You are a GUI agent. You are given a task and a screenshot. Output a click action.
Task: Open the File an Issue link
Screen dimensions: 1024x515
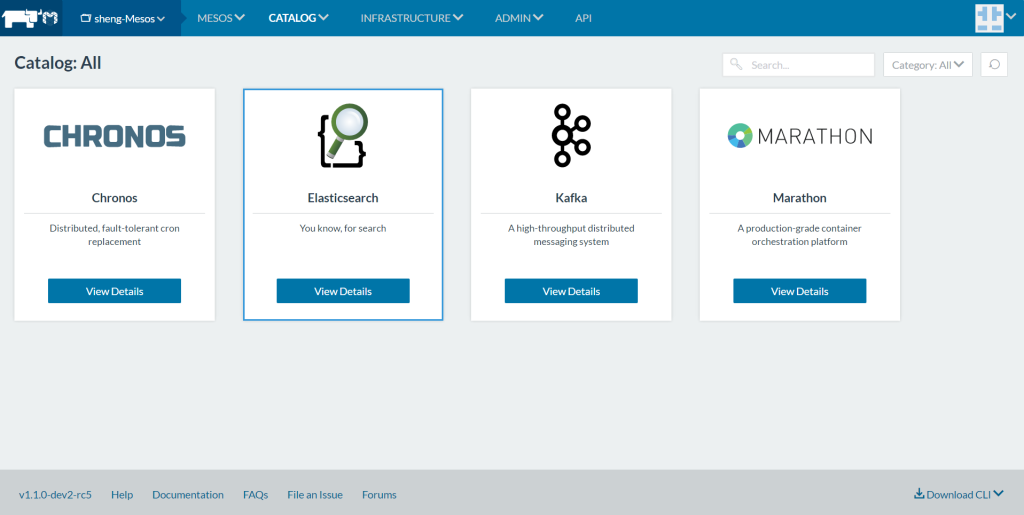pyautogui.click(x=315, y=495)
